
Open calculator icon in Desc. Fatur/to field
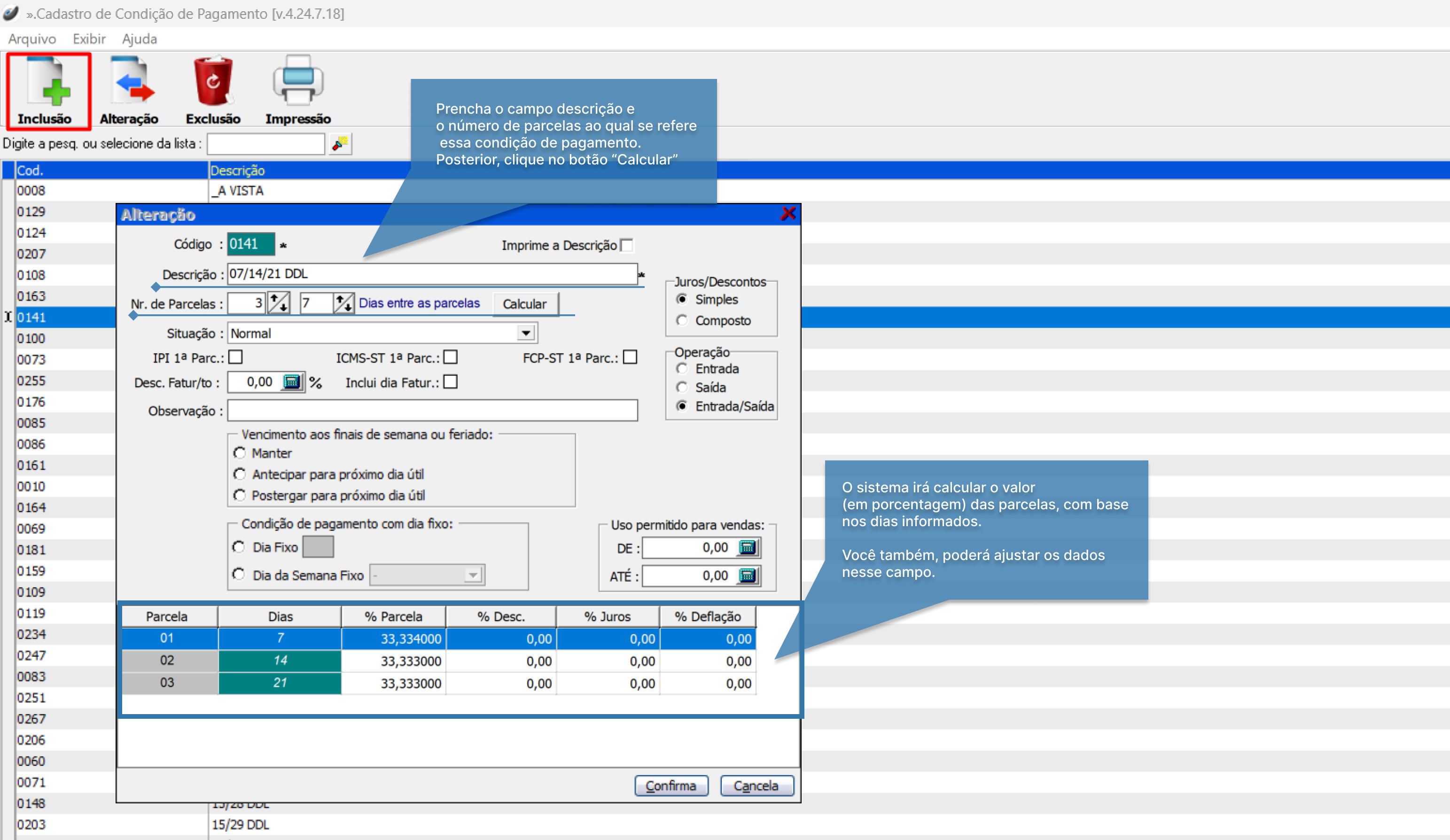(292, 382)
